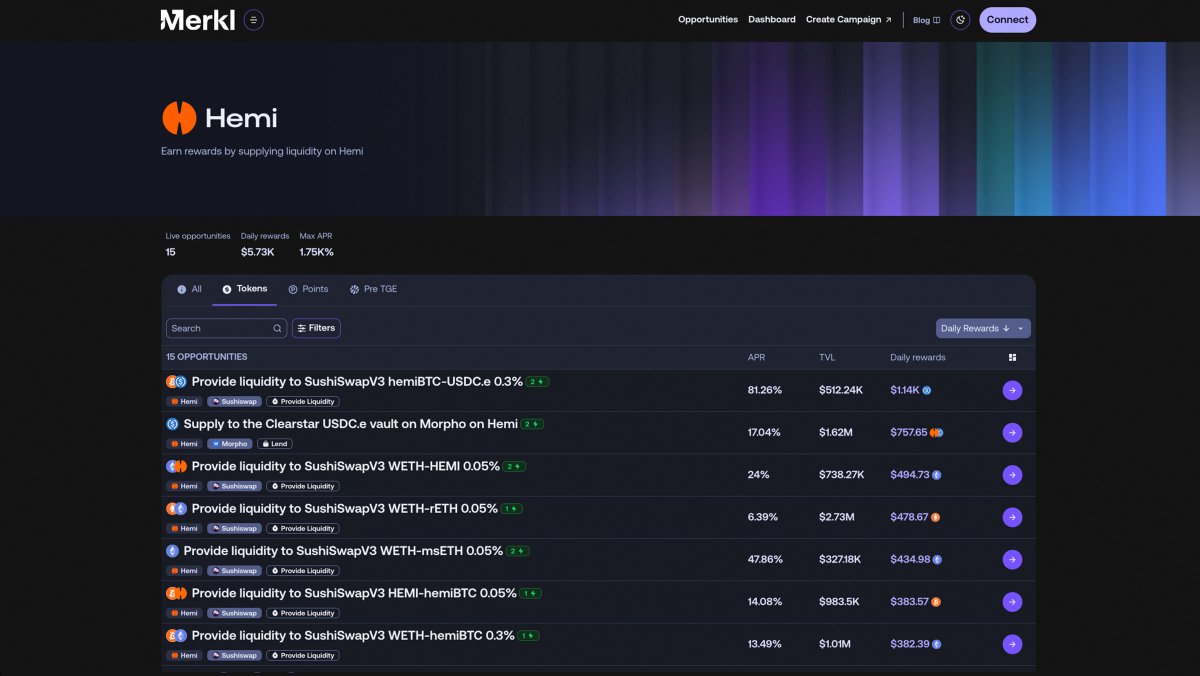Switch to the Pre TGE tab
The image size is (1200, 676).
coord(373,289)
